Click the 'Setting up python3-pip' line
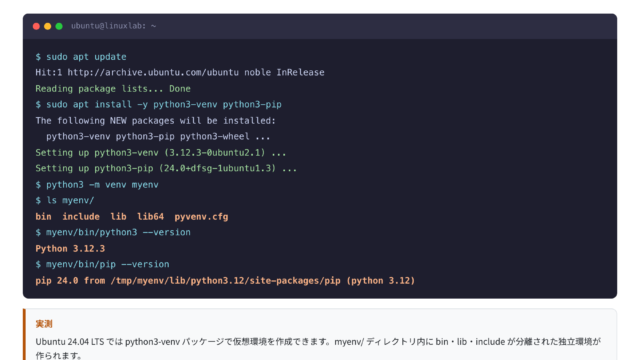Image resolution: width=640 pixels, height=360 pixels. tap(166, 168)
